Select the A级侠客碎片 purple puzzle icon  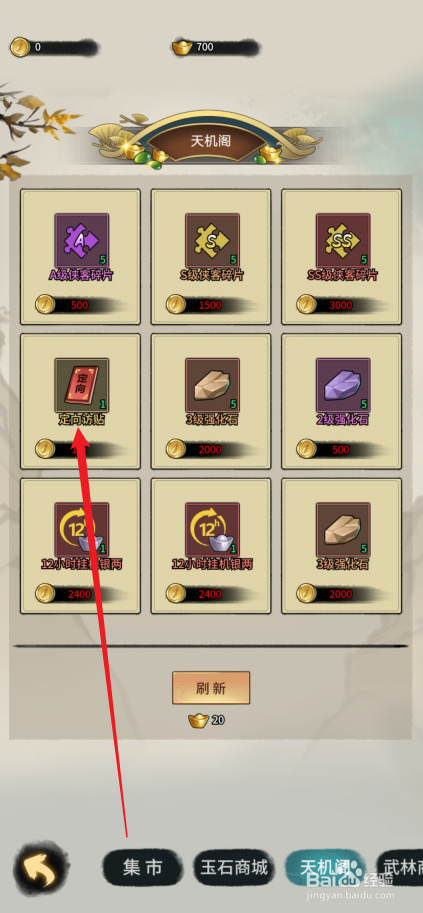82,240
